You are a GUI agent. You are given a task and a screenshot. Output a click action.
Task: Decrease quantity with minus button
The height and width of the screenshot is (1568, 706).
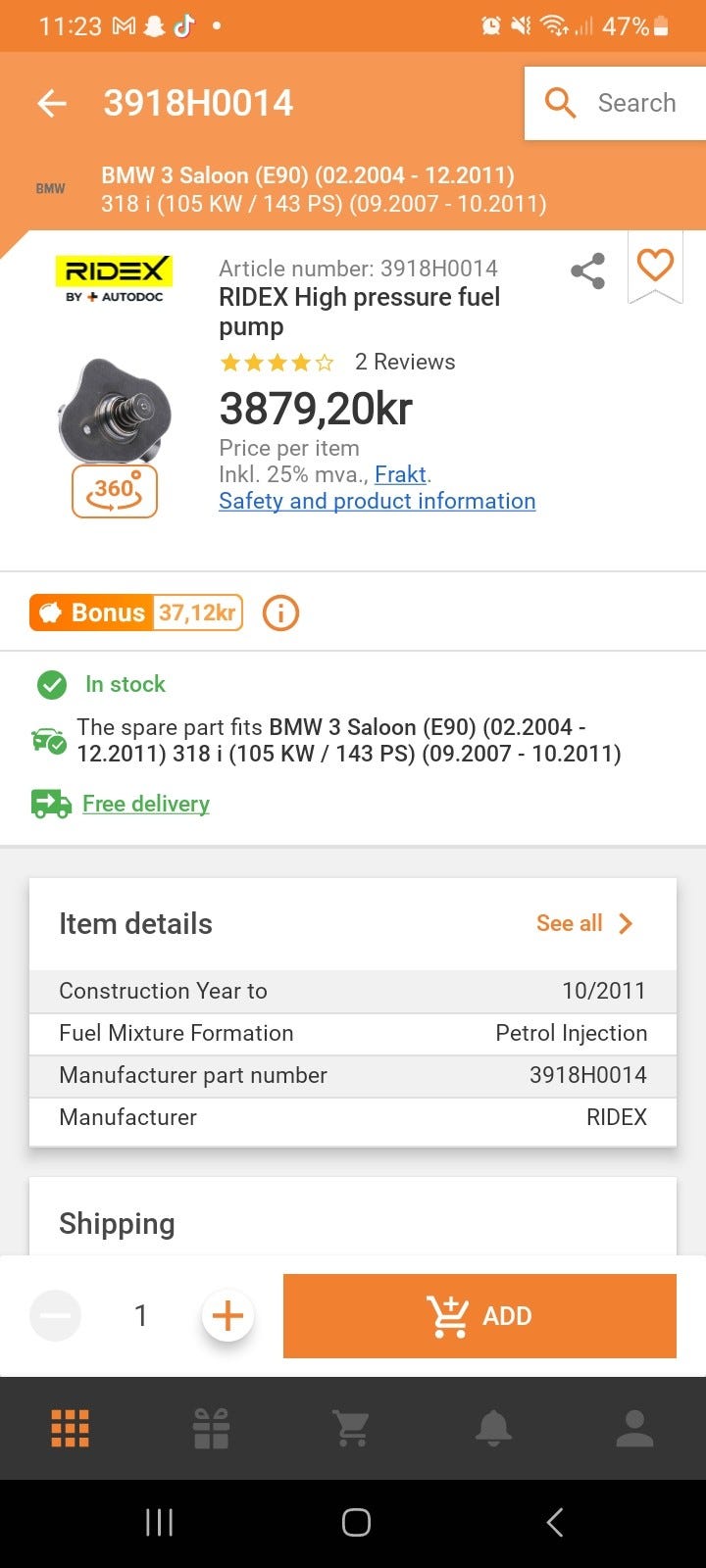coord(55,1315)
